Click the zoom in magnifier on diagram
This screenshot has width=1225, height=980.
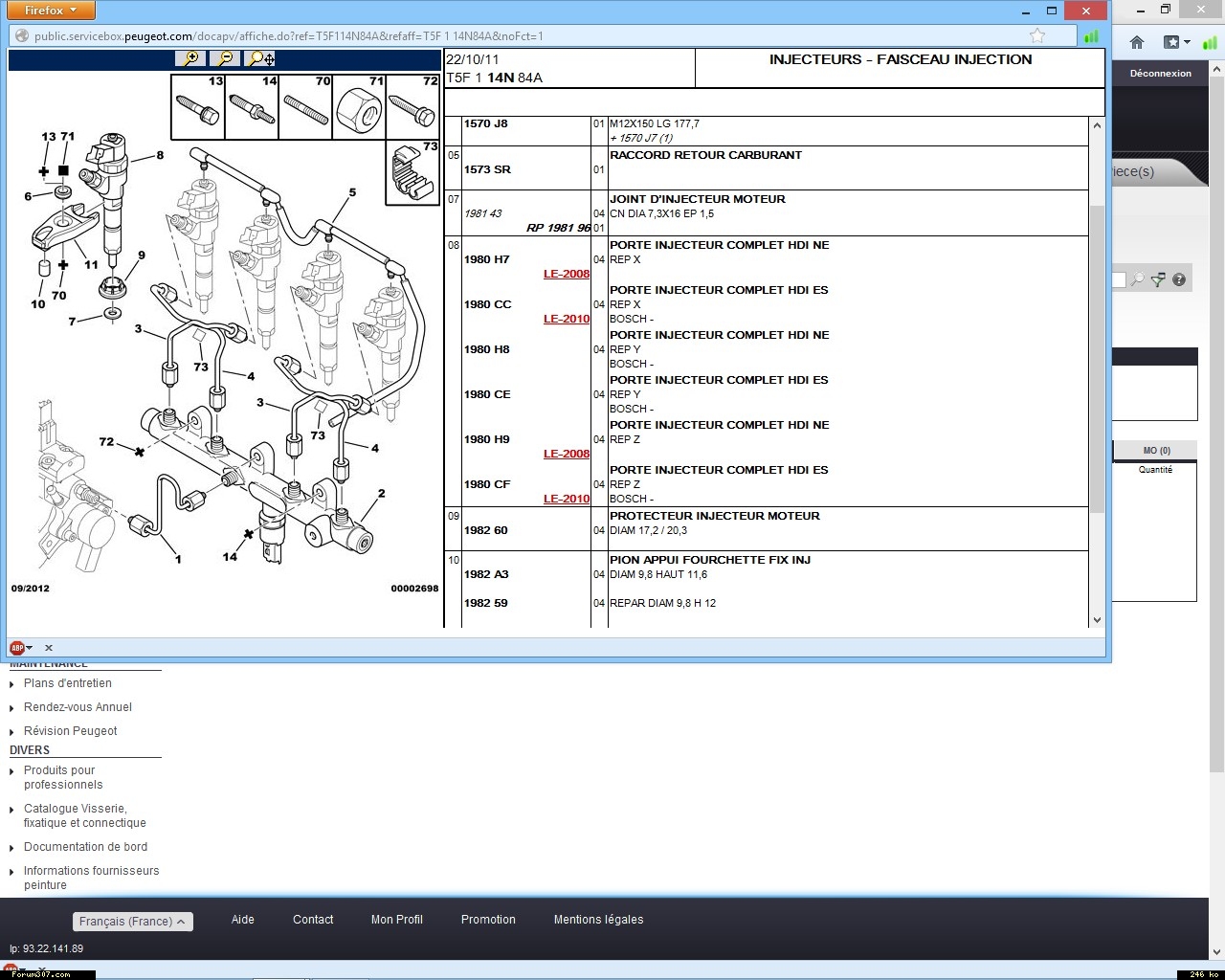pos(191,58)
